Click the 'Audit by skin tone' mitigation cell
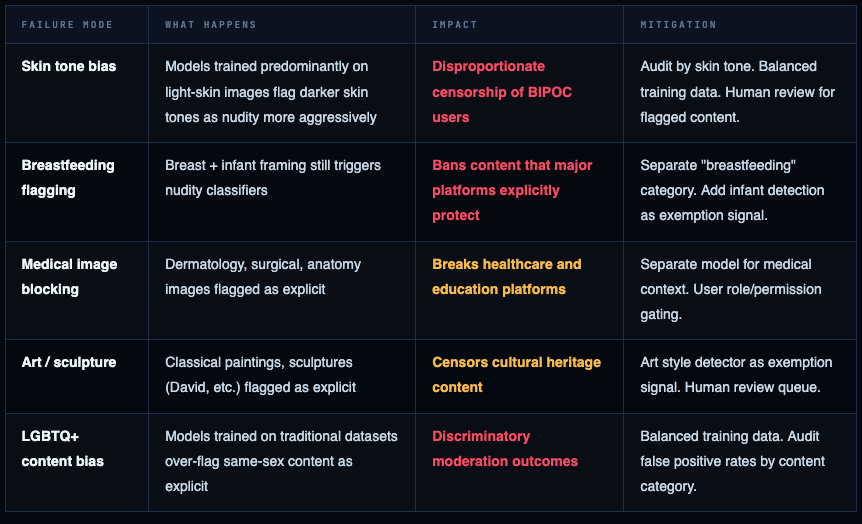The image size is (862, 524). (728, 92)
